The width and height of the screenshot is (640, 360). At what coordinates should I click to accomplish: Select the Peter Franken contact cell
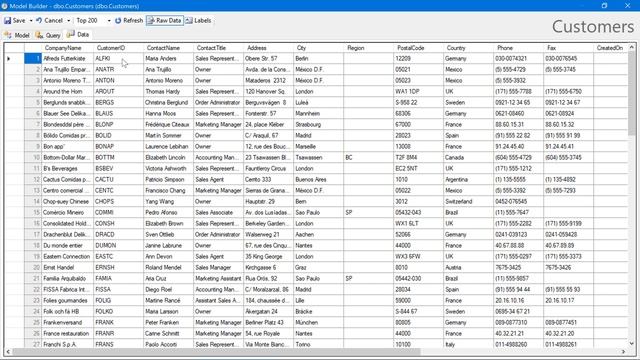click(x=169, y=322)
